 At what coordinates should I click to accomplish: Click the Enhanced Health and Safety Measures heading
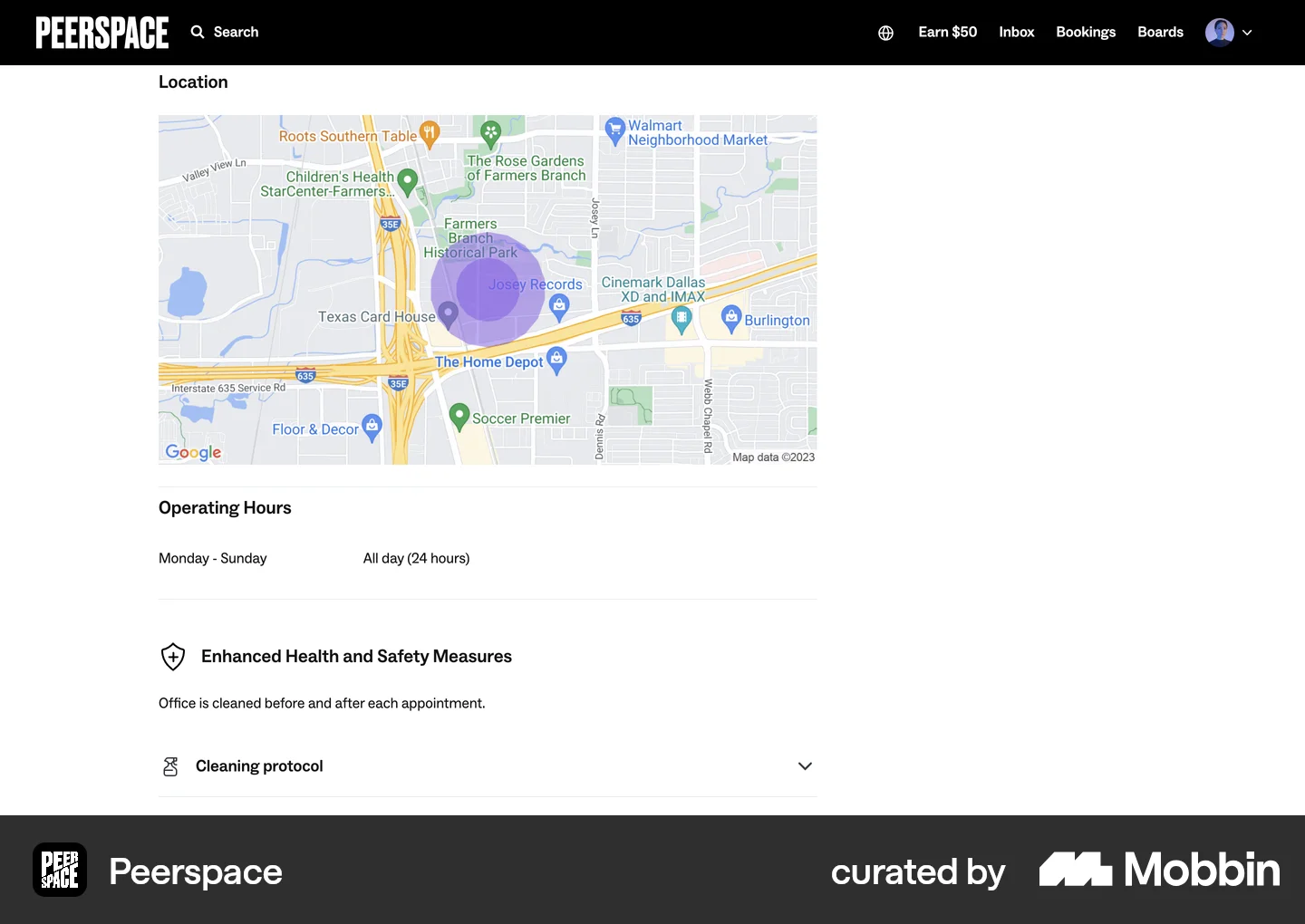(356, 657)
